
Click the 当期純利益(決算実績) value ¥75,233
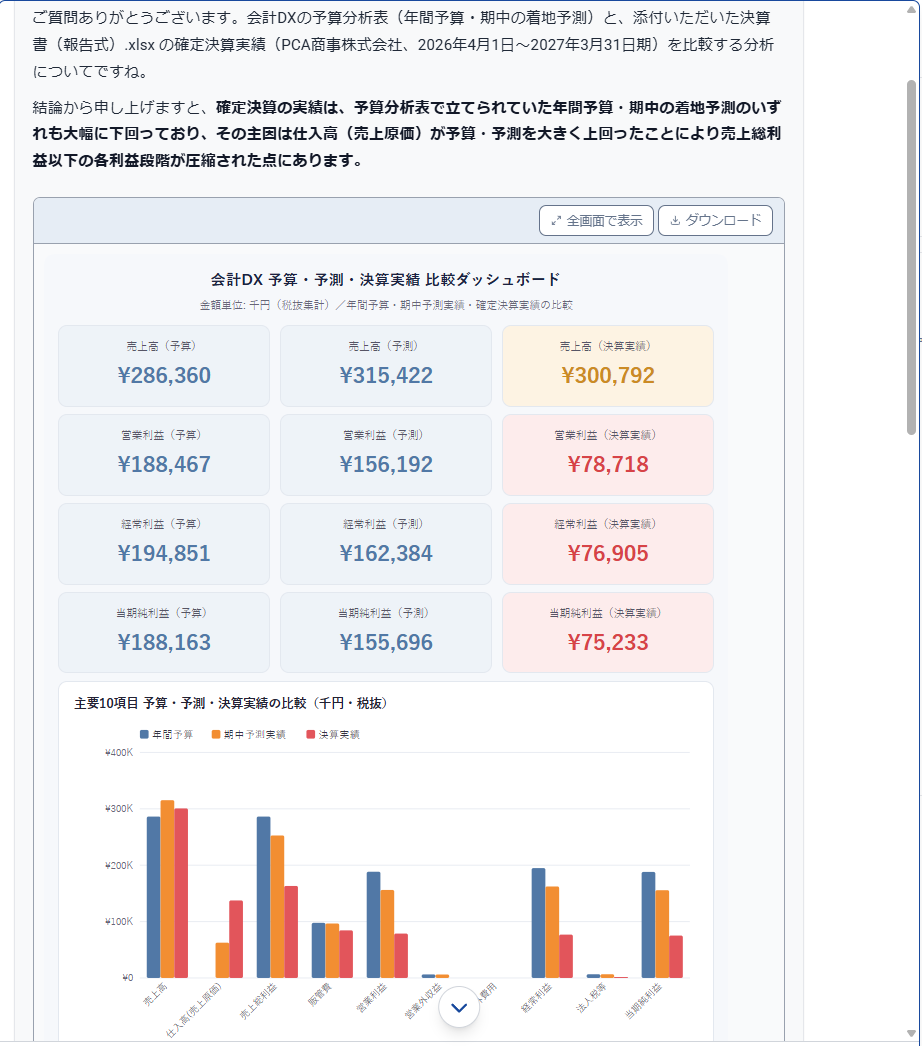[x=608, y=642]
